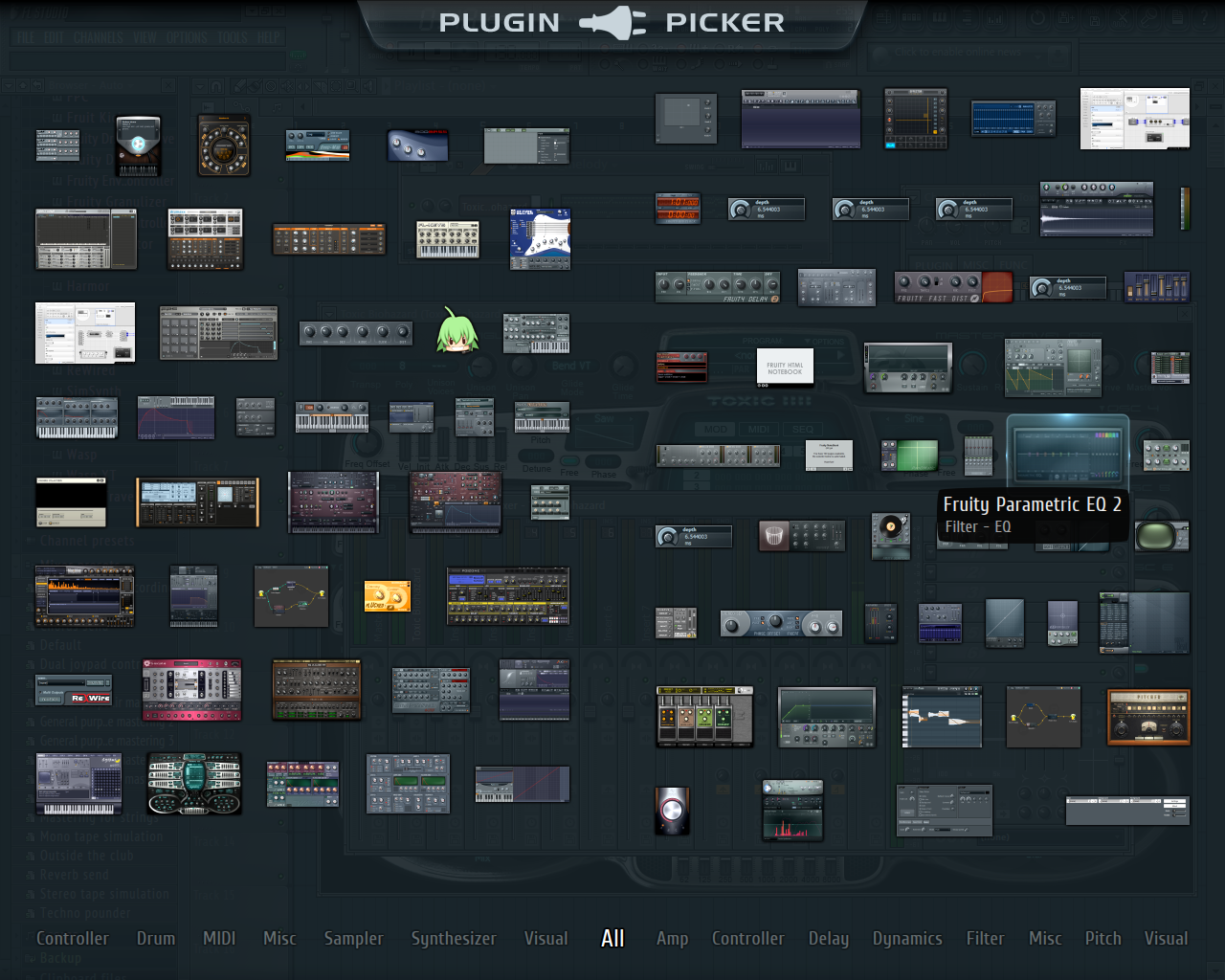Choose the Harmor dark synth beside Harmless
Viewport: 1225px width, 980px height.
pyautogui.click(x=334, y=502)
